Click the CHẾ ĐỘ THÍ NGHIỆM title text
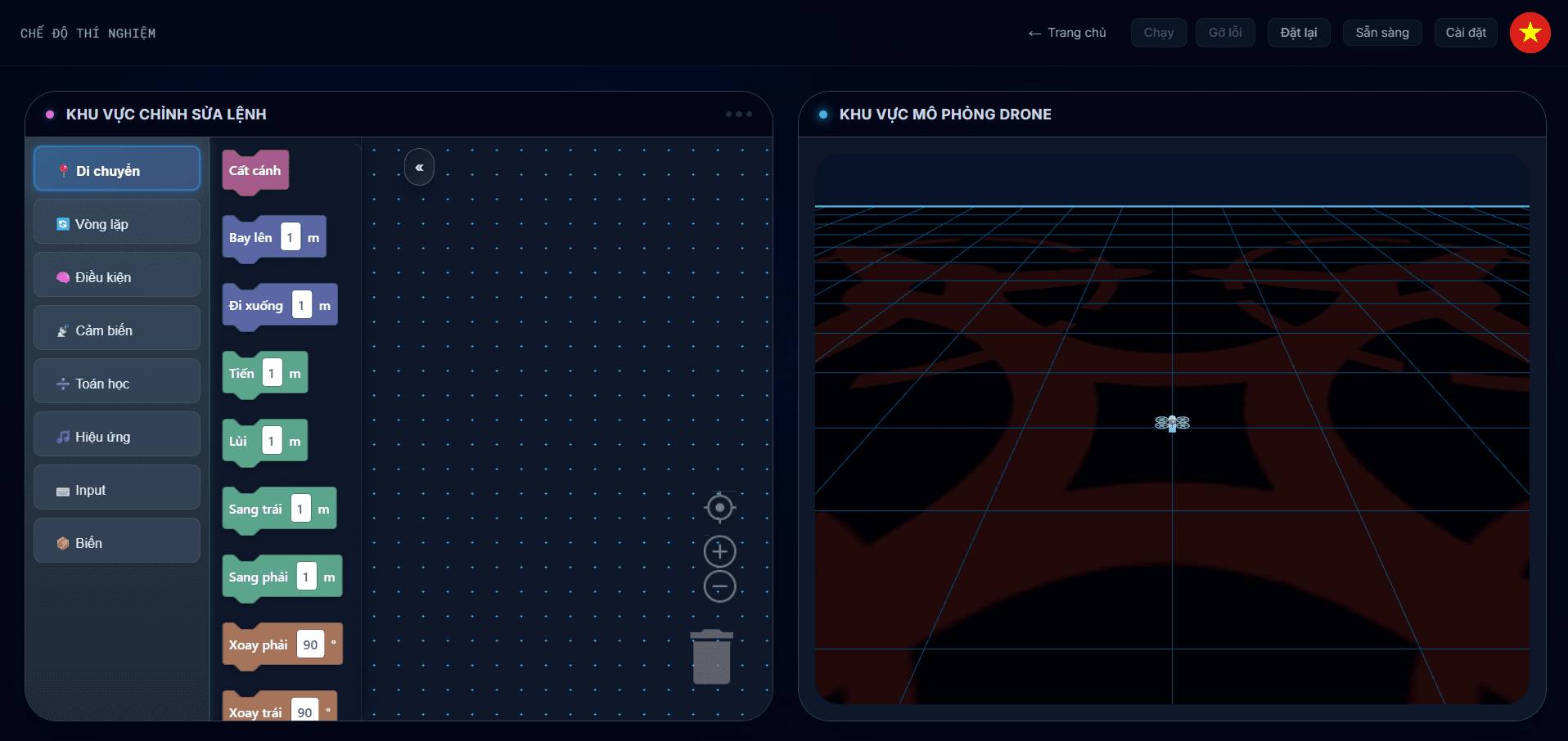Screen dimensions: 1568x741 (x=88, y=34)
